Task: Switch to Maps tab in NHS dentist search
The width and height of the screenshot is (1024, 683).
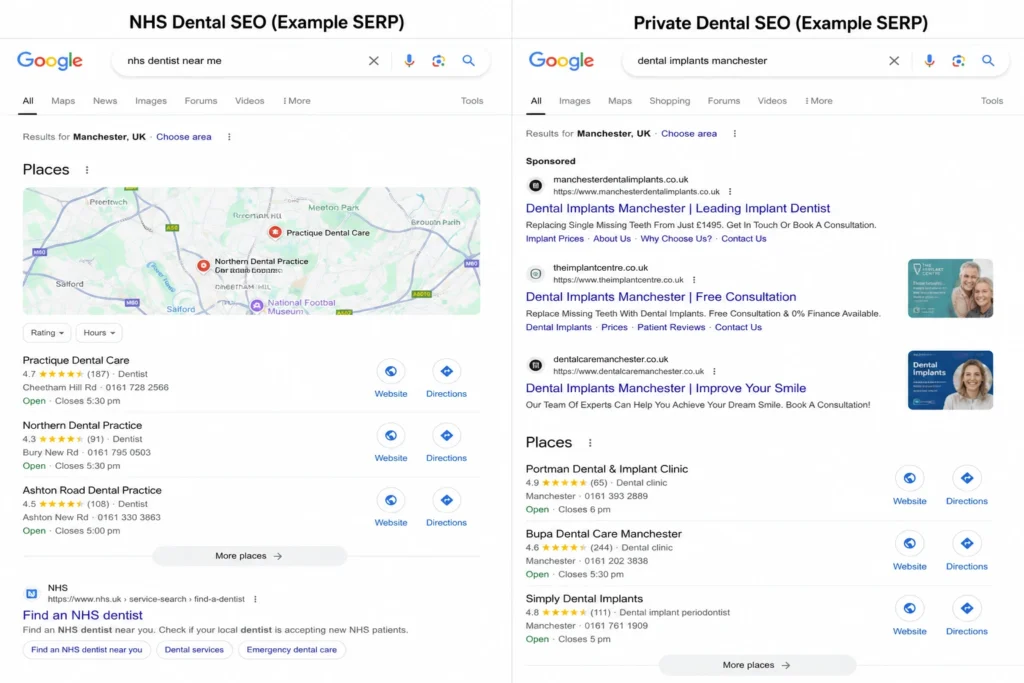Action: click(x=63, y=101)
